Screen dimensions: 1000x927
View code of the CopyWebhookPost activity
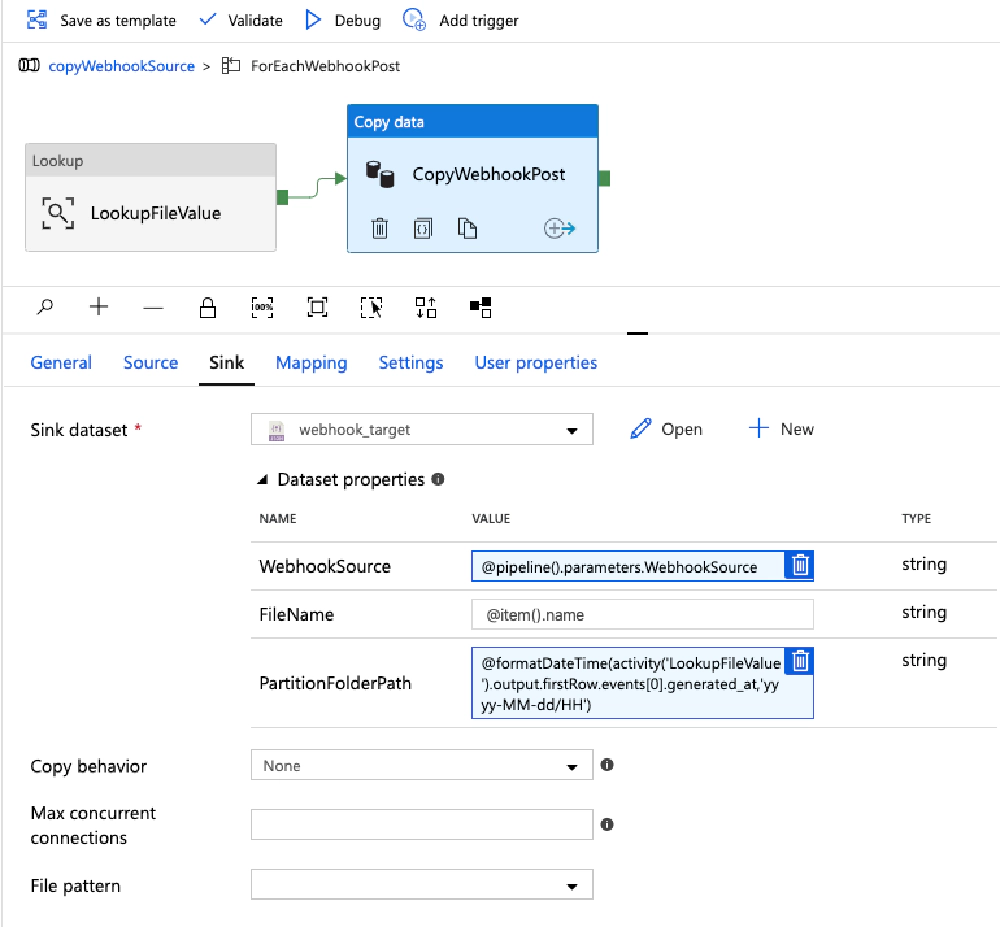point(422,228)
